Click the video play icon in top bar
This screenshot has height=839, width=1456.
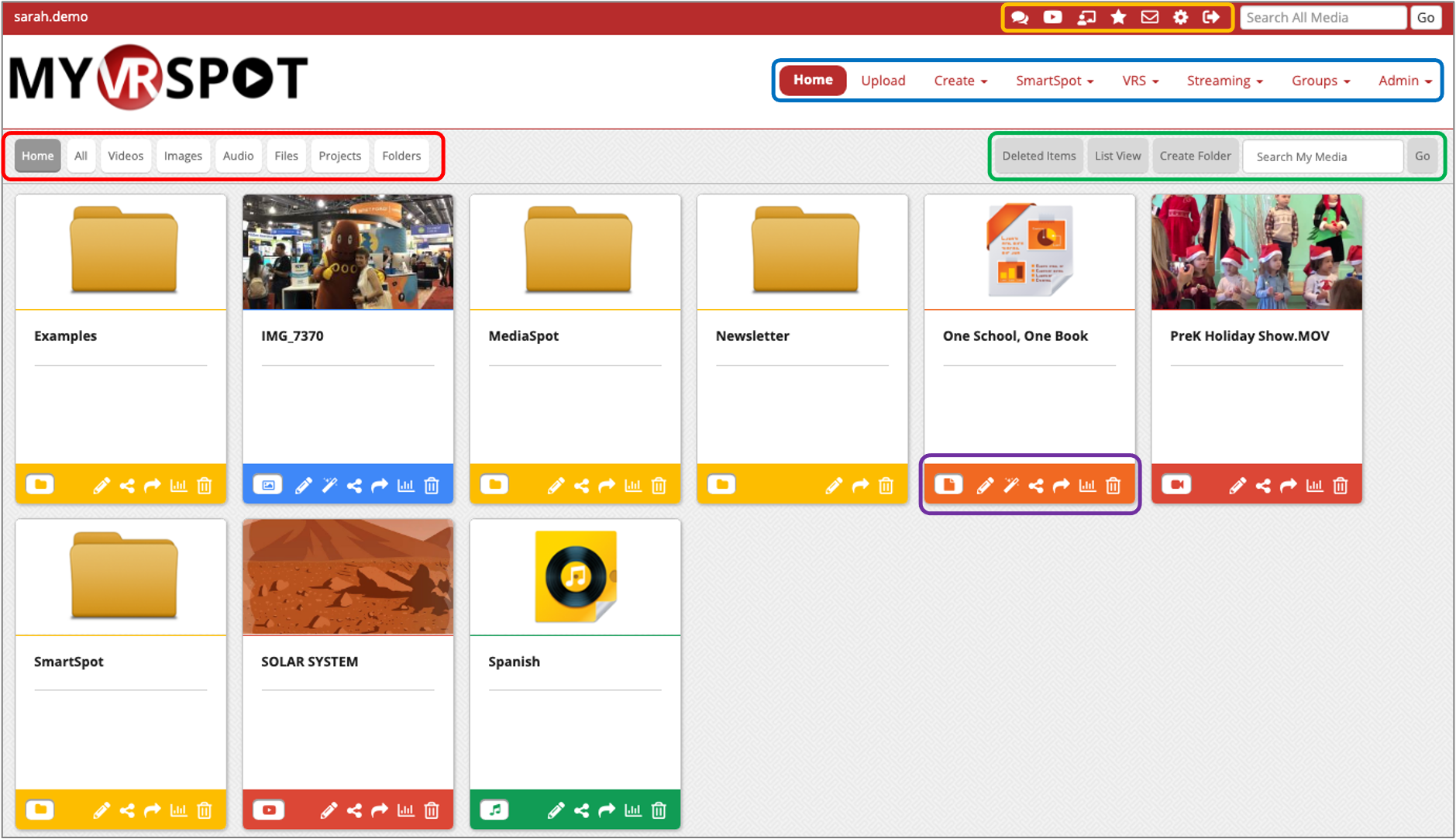(x=1052, y=17)
